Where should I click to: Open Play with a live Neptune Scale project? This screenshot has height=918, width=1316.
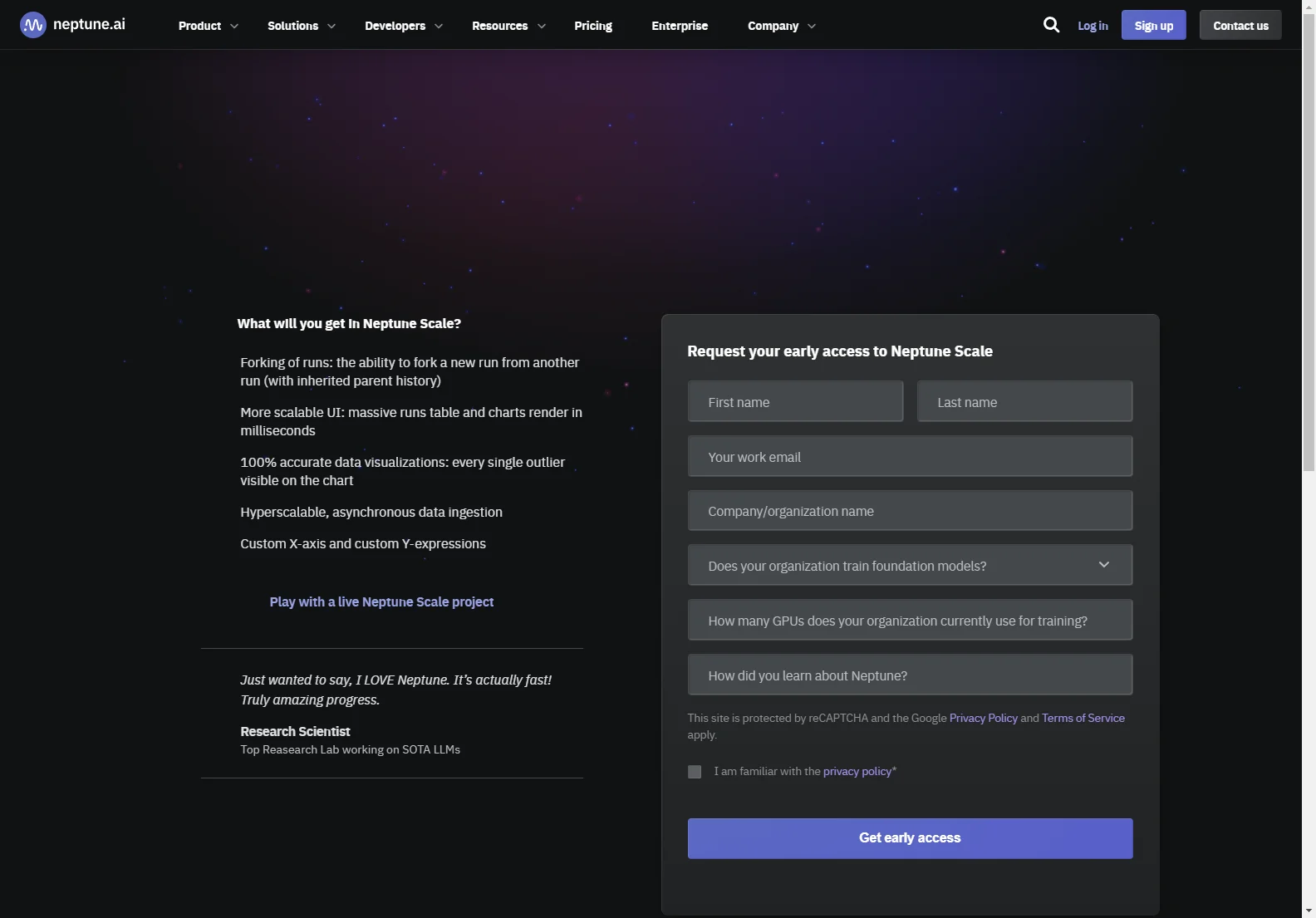(381, 601)
